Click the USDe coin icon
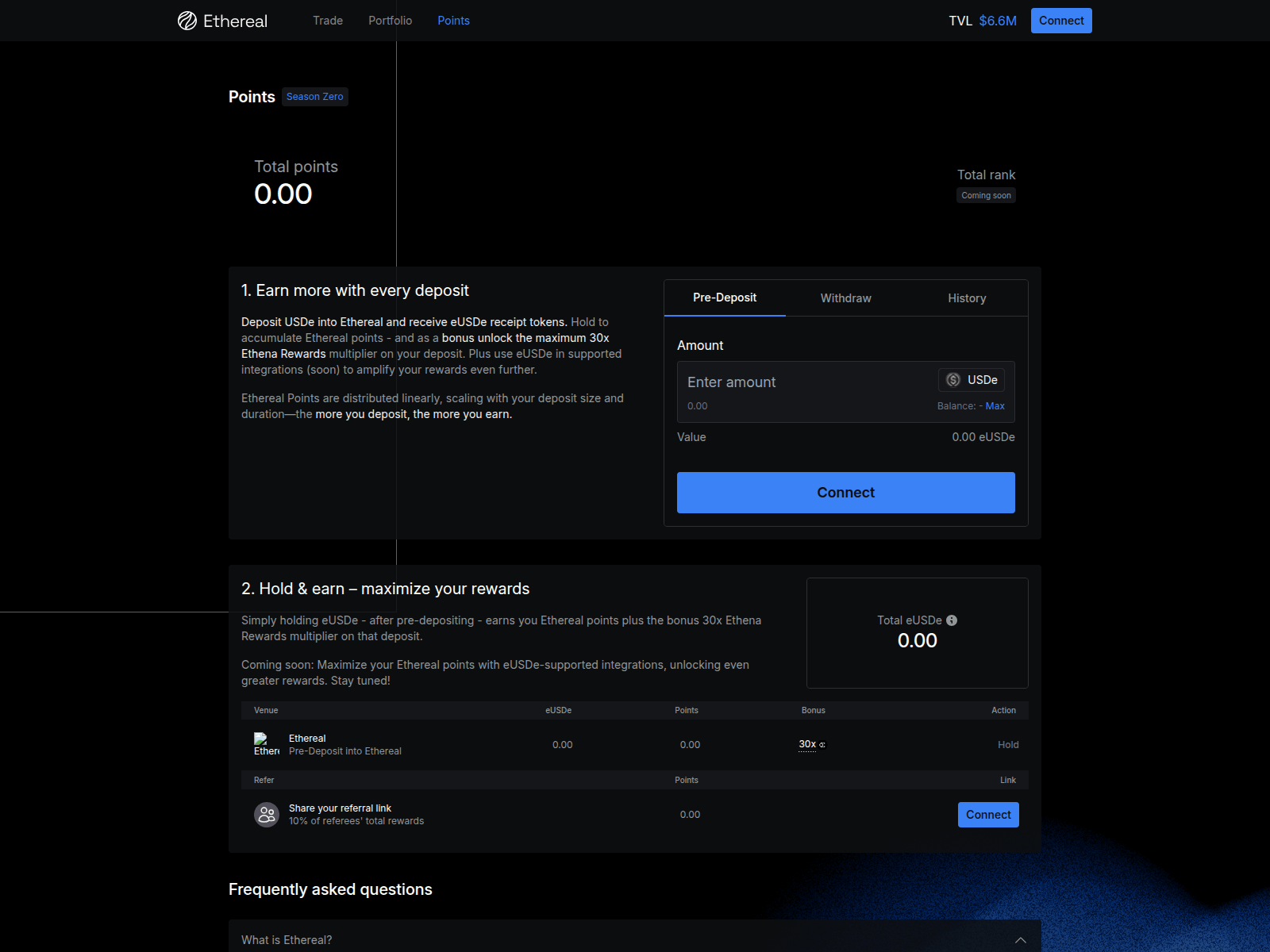Viewport: 1270px width, 952px height. click(x=953, y=380)
